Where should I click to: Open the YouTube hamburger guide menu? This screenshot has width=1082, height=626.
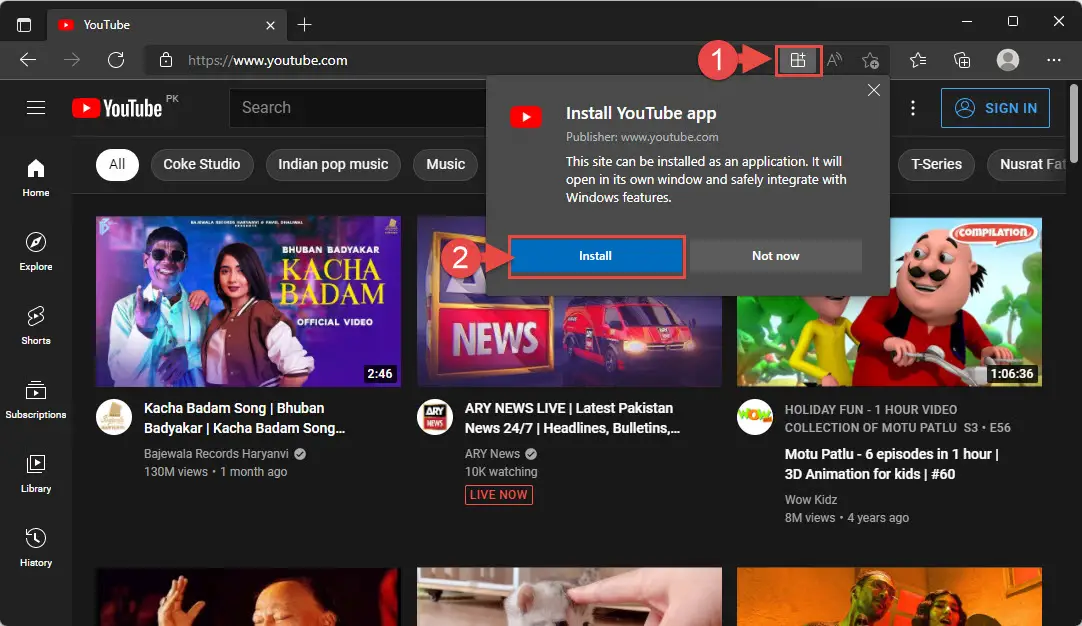pyautogui.click(x=36, y=108)
